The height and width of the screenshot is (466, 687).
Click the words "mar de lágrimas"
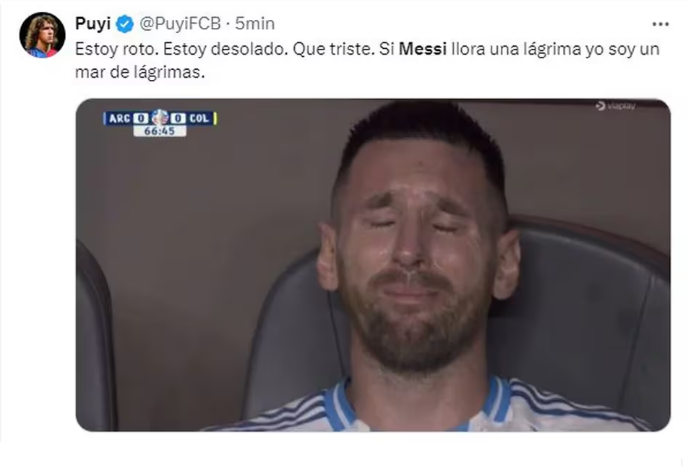pos(138,72)
